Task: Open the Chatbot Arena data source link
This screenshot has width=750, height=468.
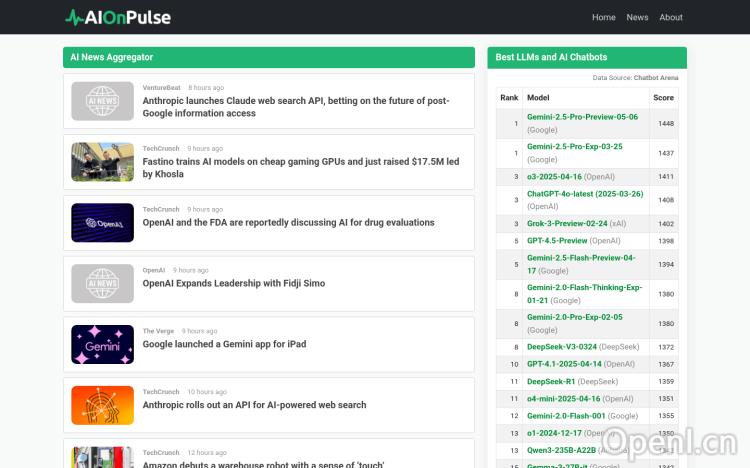Action: (655, 77)
